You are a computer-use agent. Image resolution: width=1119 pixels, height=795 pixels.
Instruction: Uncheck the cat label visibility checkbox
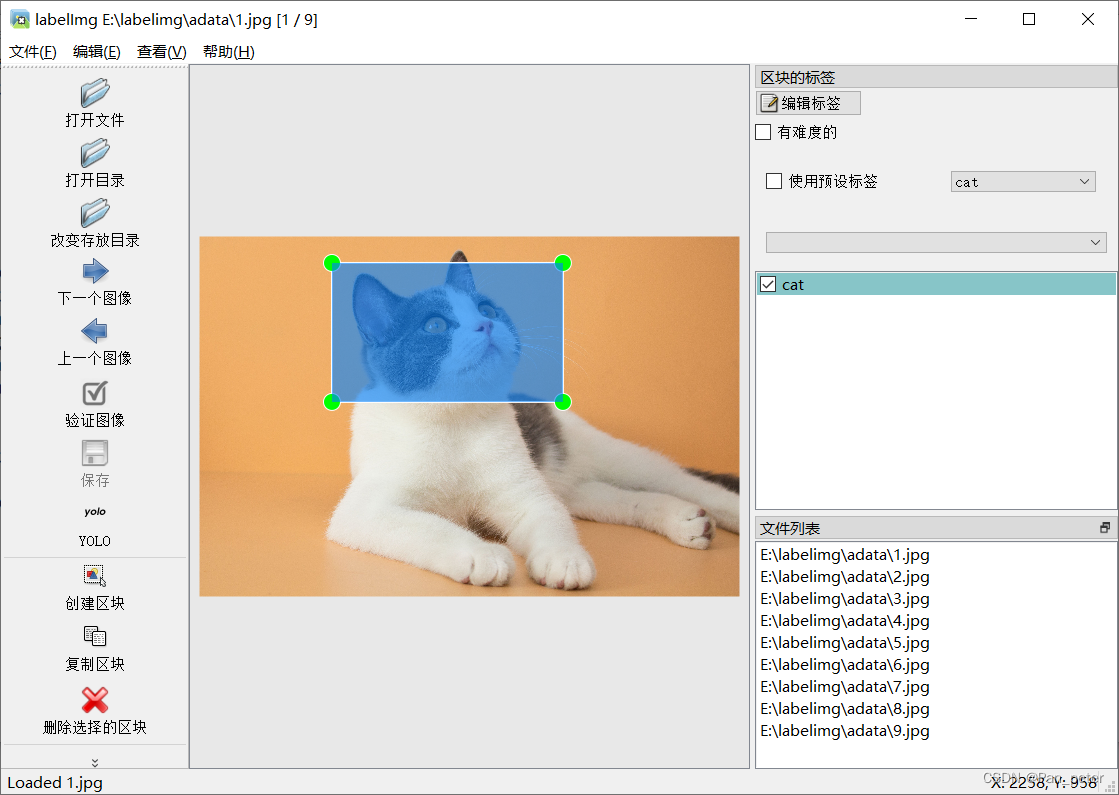[x=768, y=284]
